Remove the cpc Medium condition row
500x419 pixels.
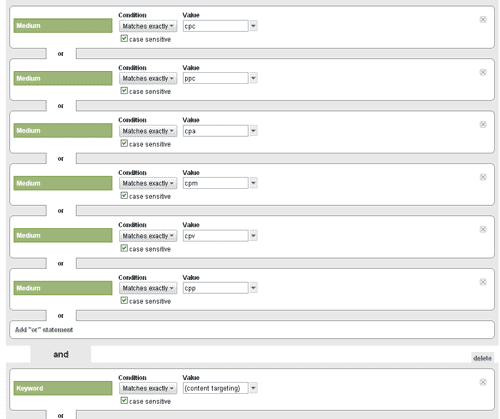pos(483,20)
